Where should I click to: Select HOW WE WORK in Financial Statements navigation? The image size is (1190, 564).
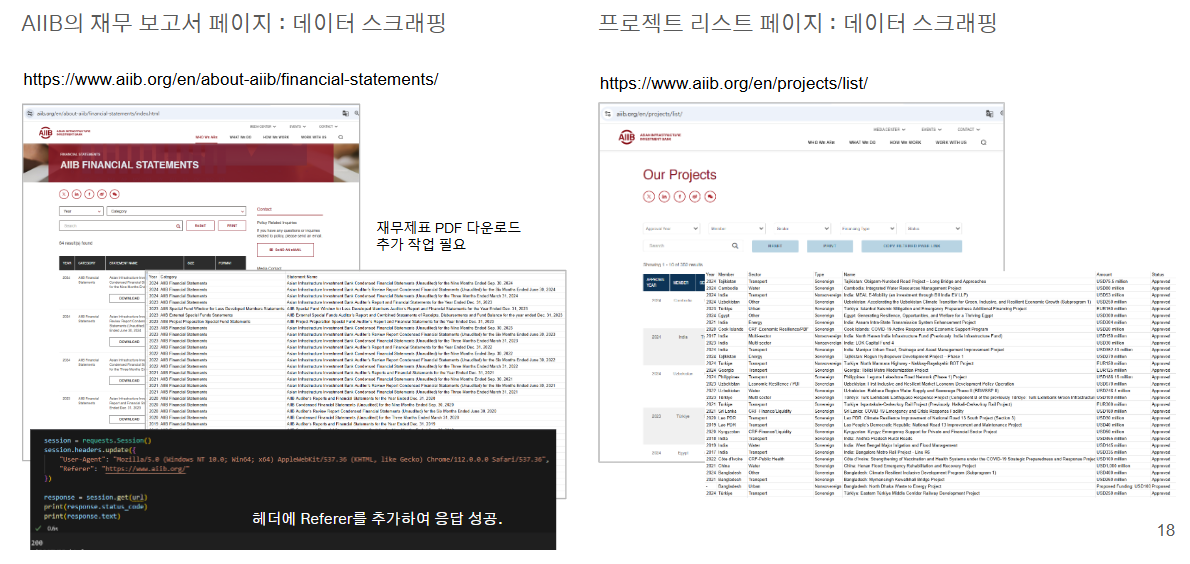point(276,137)
